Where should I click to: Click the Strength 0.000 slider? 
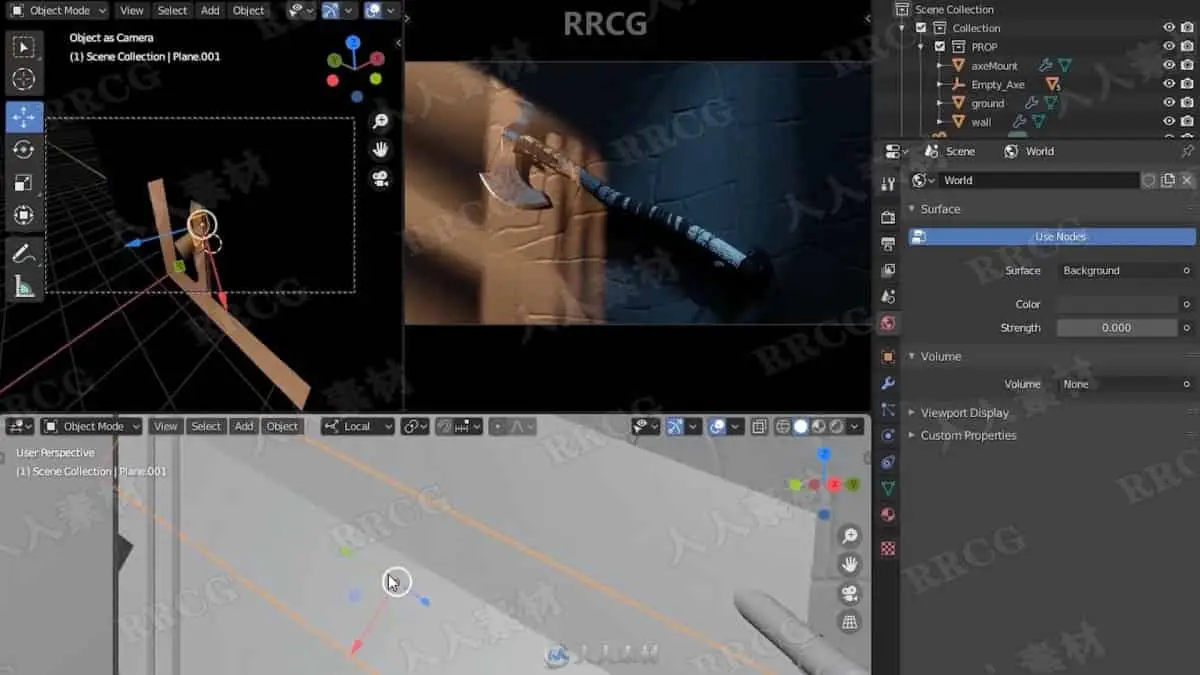[1118, 327]
